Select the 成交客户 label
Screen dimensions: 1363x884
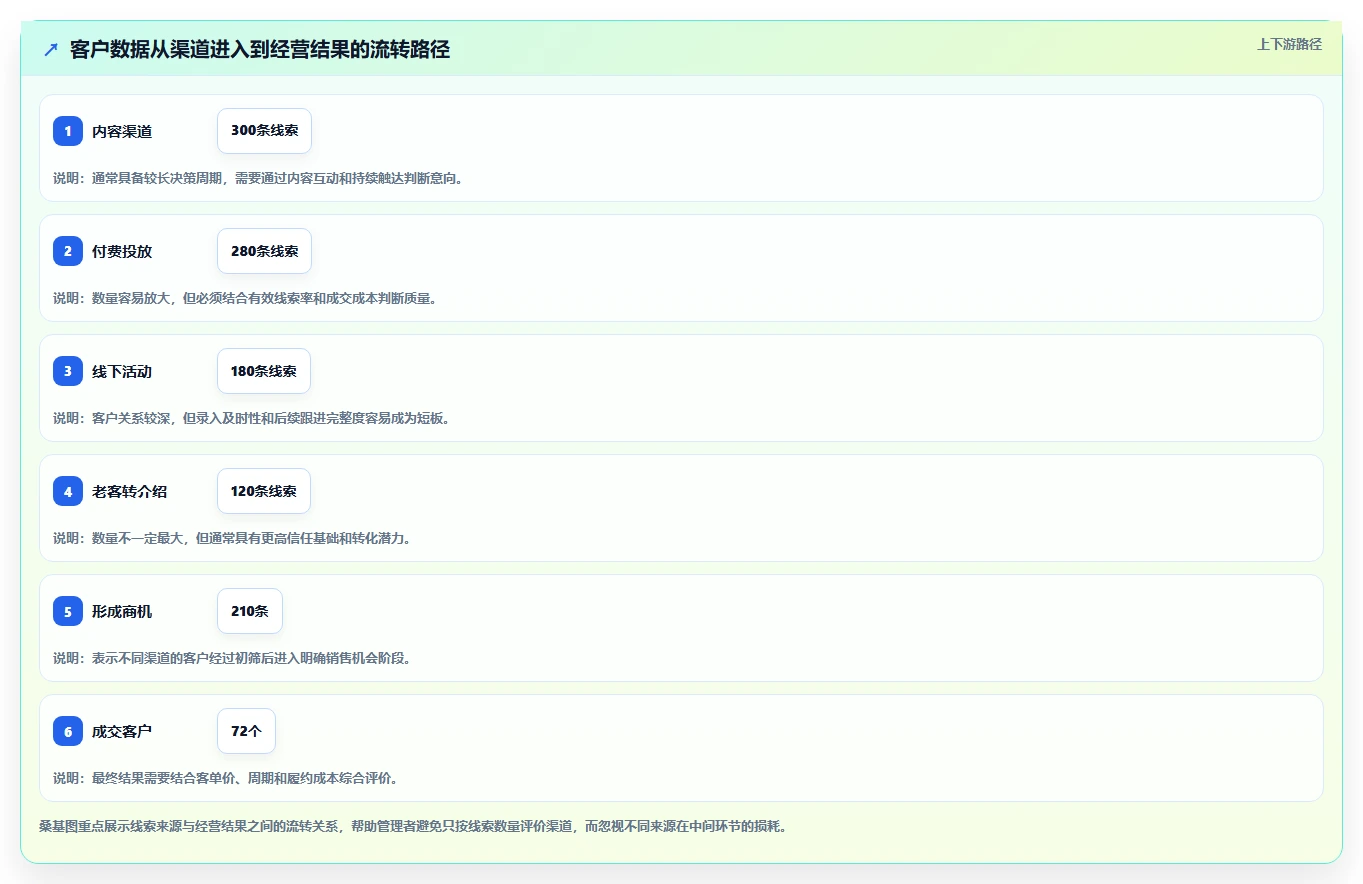(x=122, y=731)
